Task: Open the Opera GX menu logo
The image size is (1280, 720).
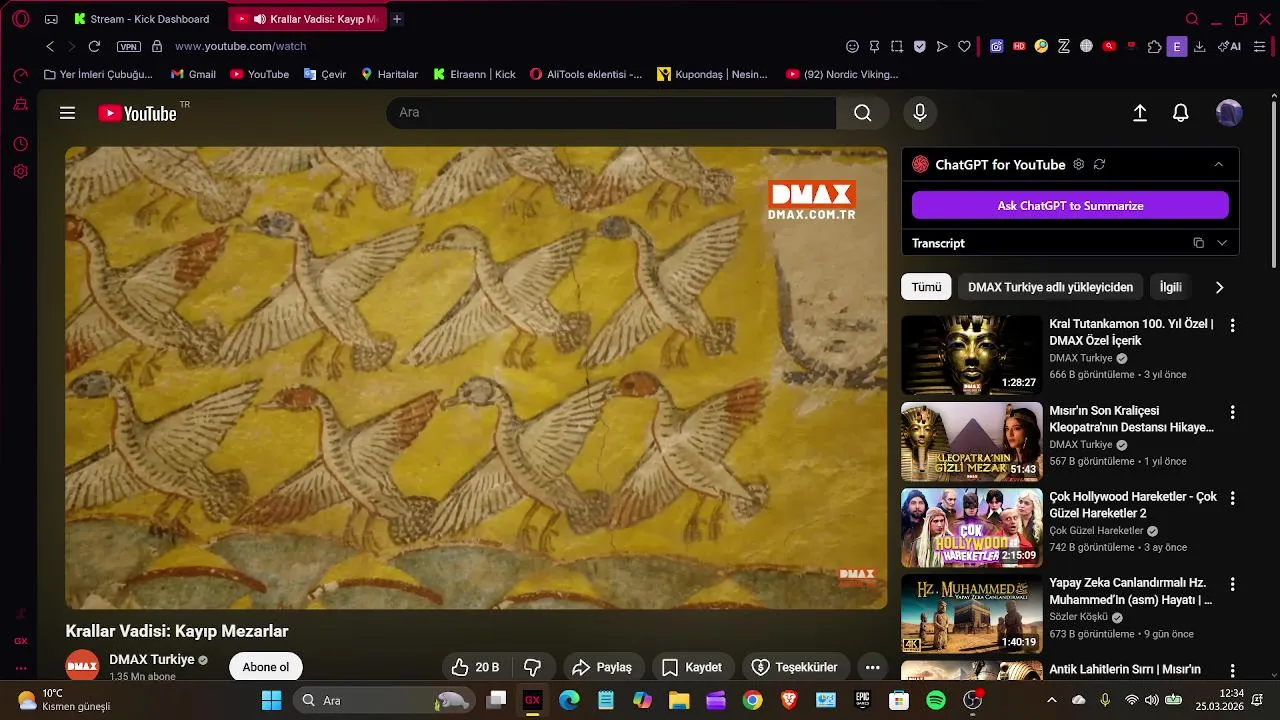Action: [x=21, y=19]
